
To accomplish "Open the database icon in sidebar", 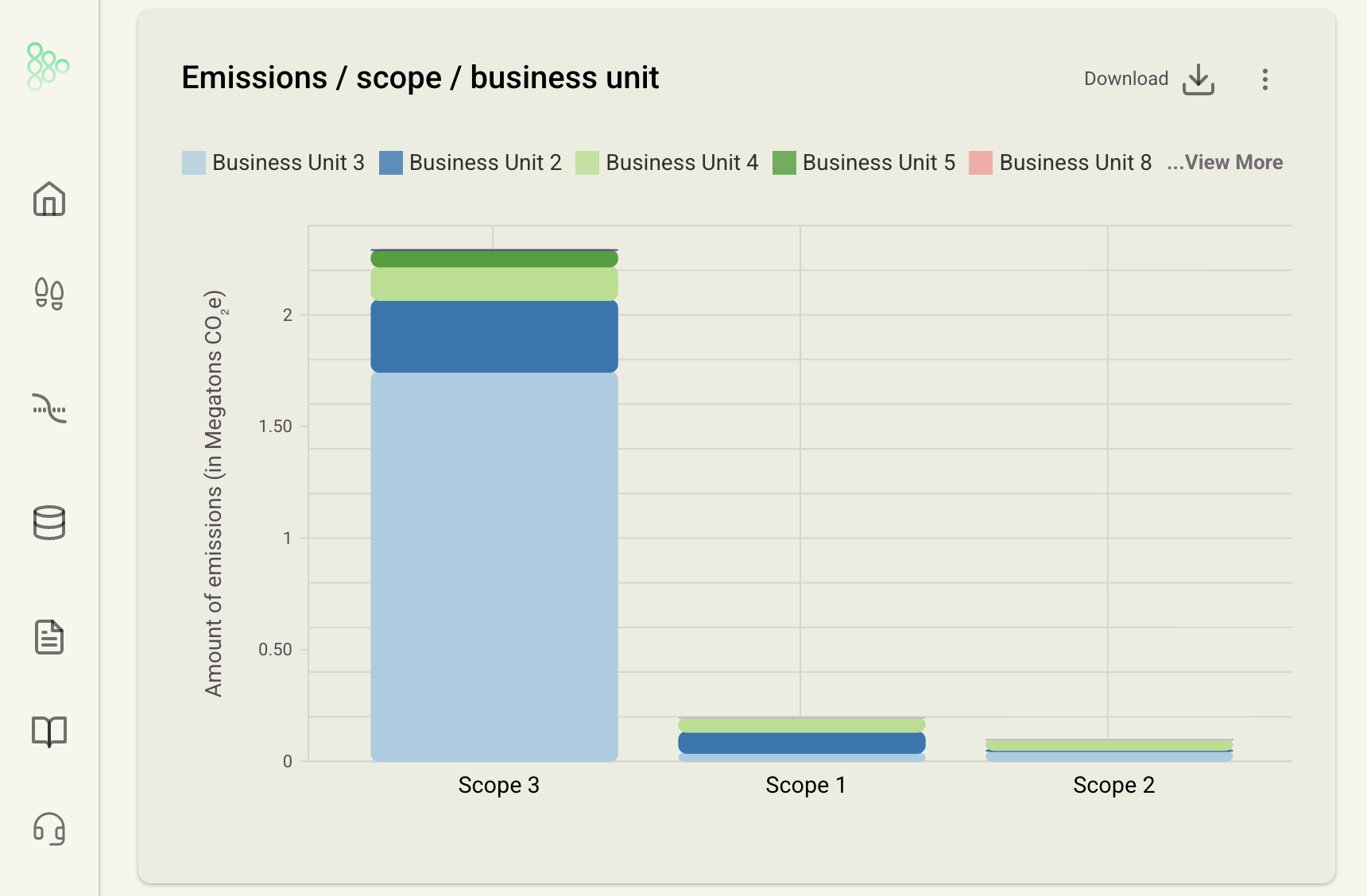I will 49,523.
